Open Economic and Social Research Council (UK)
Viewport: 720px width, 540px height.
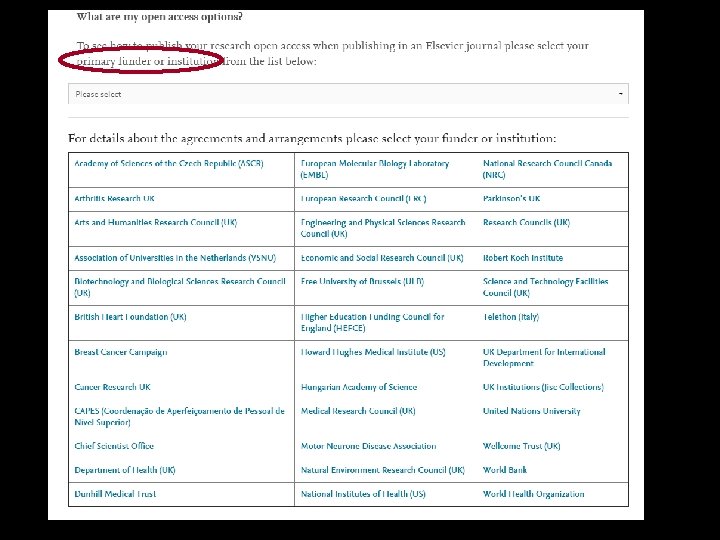click(382, 258)
